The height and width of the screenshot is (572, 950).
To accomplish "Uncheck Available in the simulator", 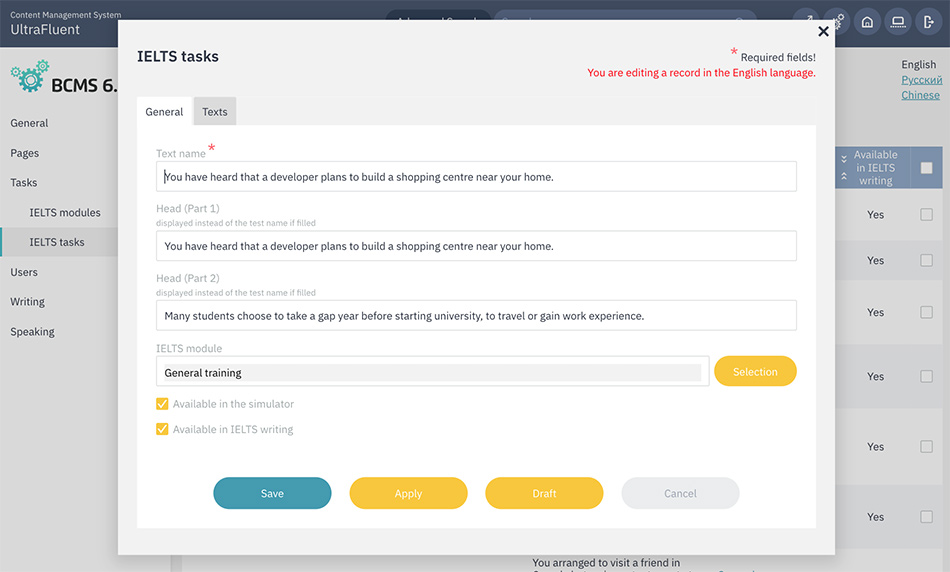I will tap(162, 404).
